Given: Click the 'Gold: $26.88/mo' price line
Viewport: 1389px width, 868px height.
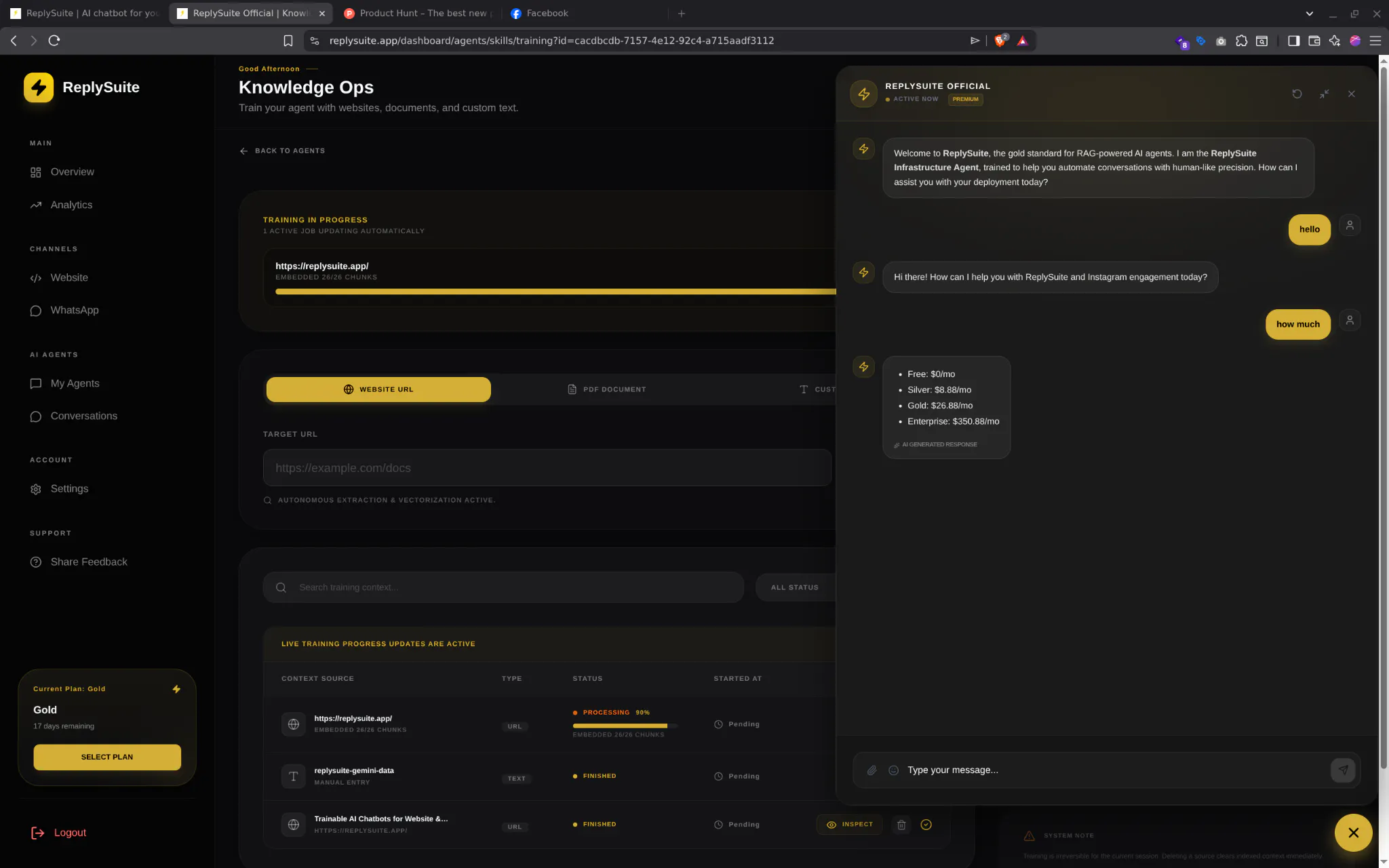Looking at the screenshot, I should [940, 406].
